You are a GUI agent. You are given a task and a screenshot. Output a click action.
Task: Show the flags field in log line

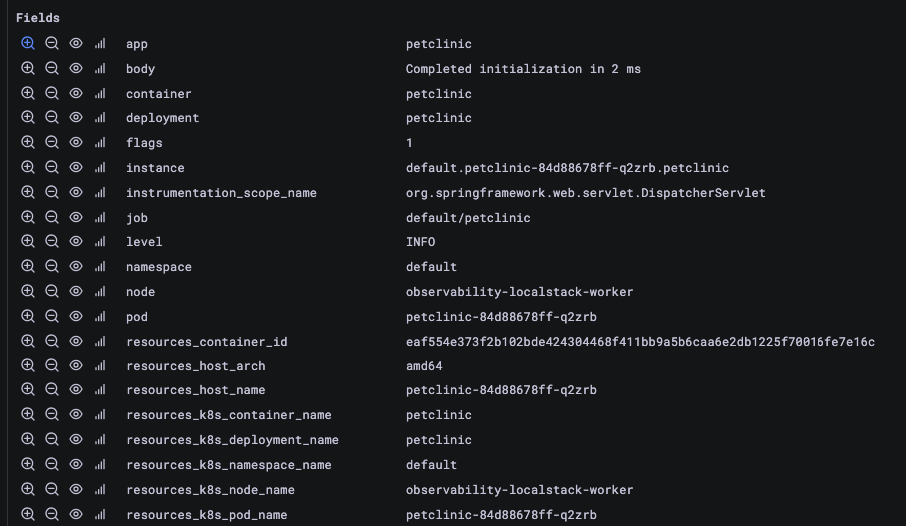(76, 143)
